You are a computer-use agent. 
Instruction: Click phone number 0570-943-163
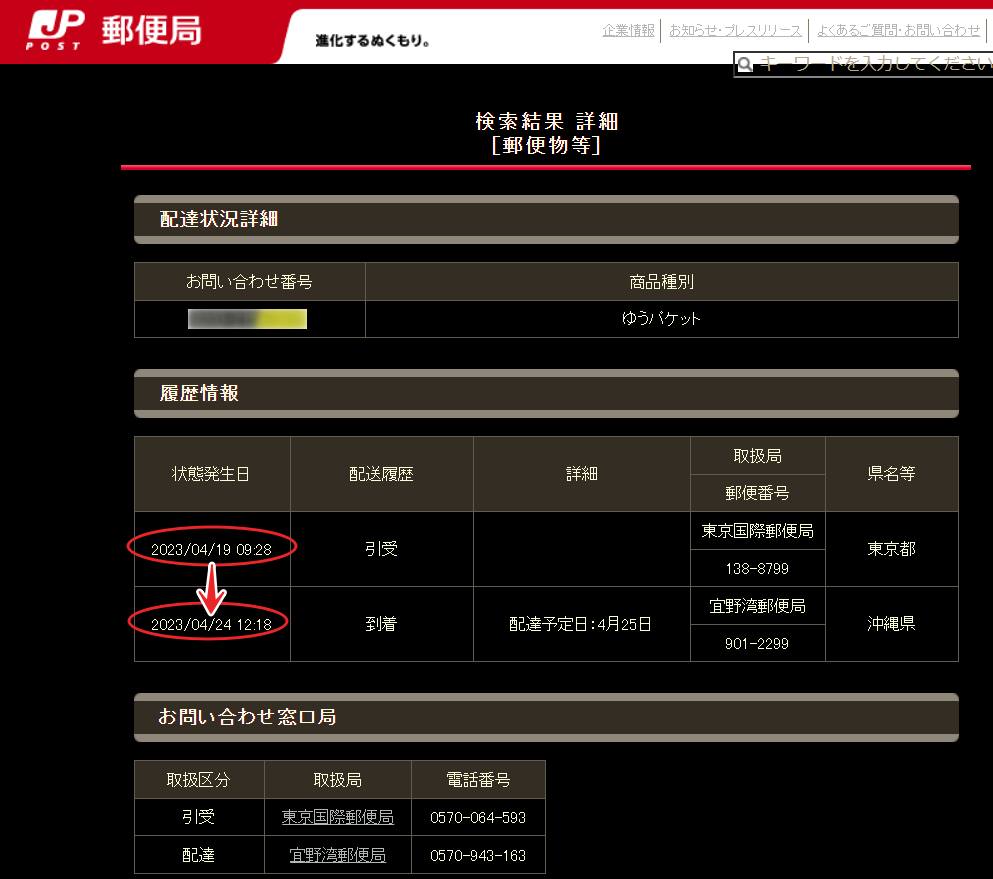(x=478, y=855)
